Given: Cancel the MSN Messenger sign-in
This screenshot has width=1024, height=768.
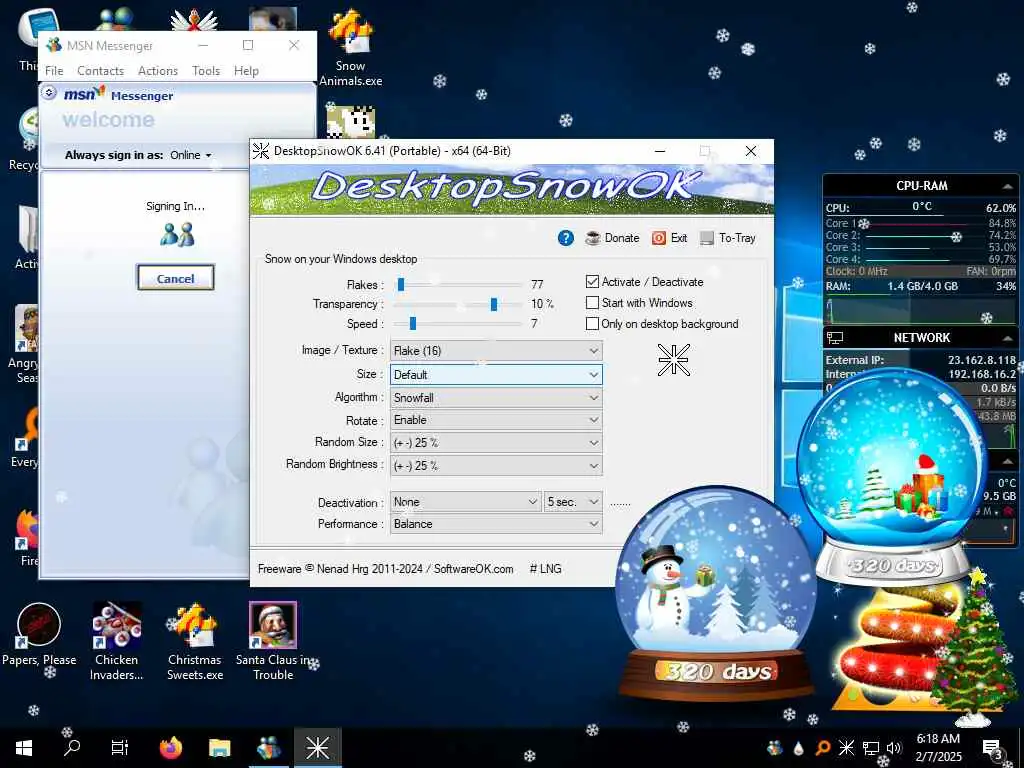Looking at the screenshot, I should pos(176,278).
